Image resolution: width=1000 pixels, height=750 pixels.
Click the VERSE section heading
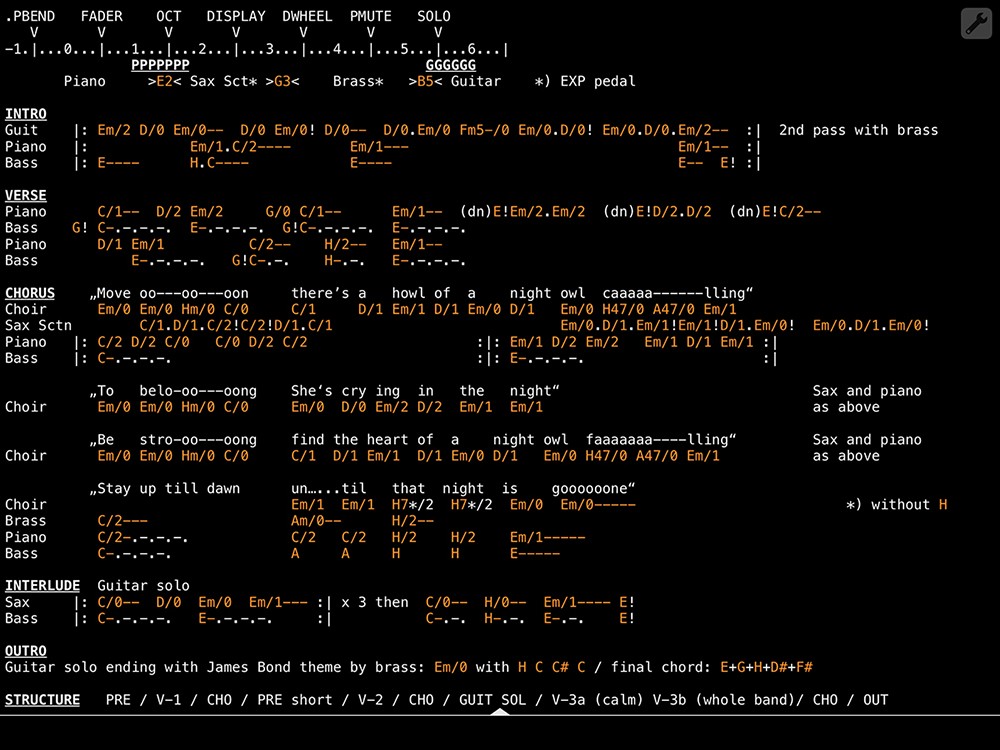26,195
